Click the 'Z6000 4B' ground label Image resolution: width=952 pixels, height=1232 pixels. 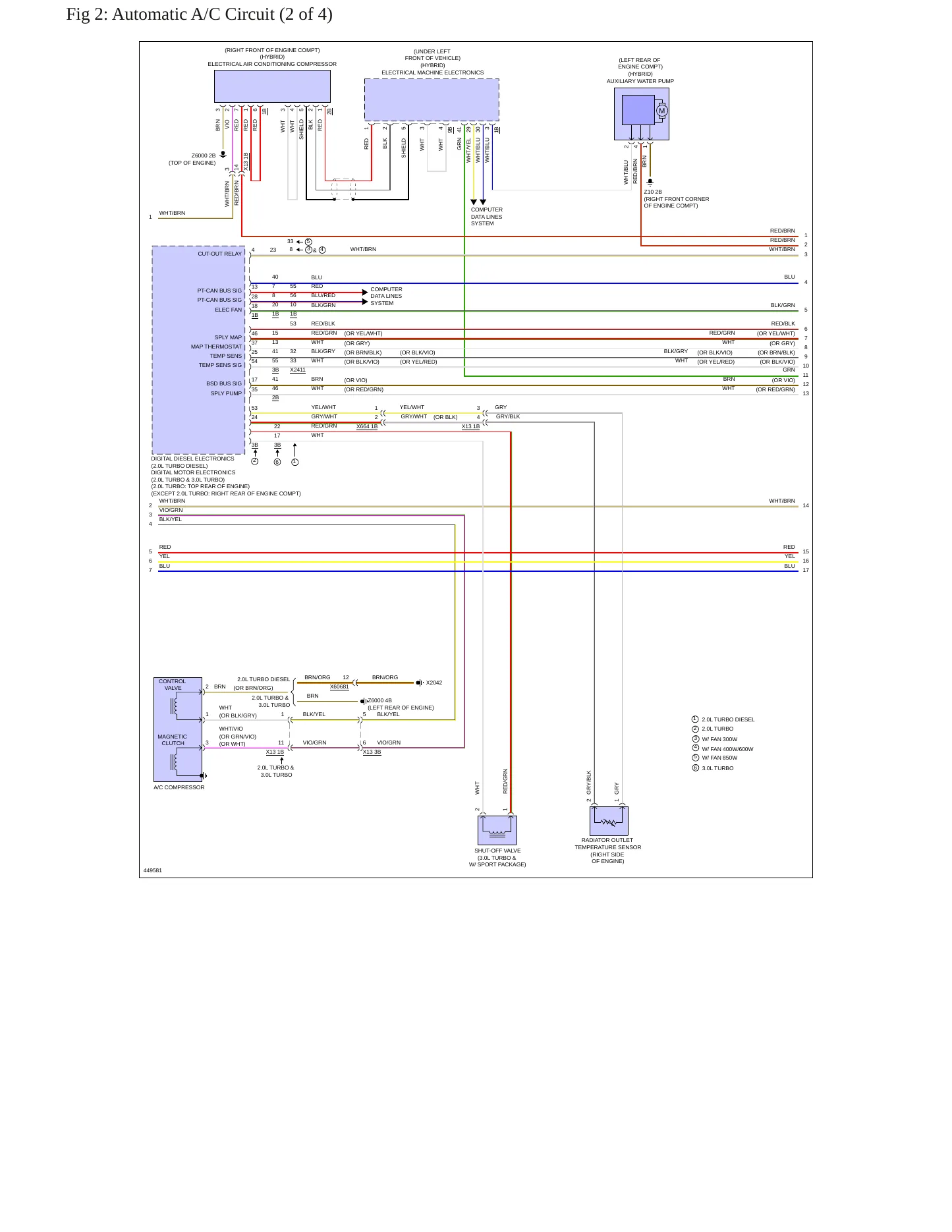coord(379,701)
